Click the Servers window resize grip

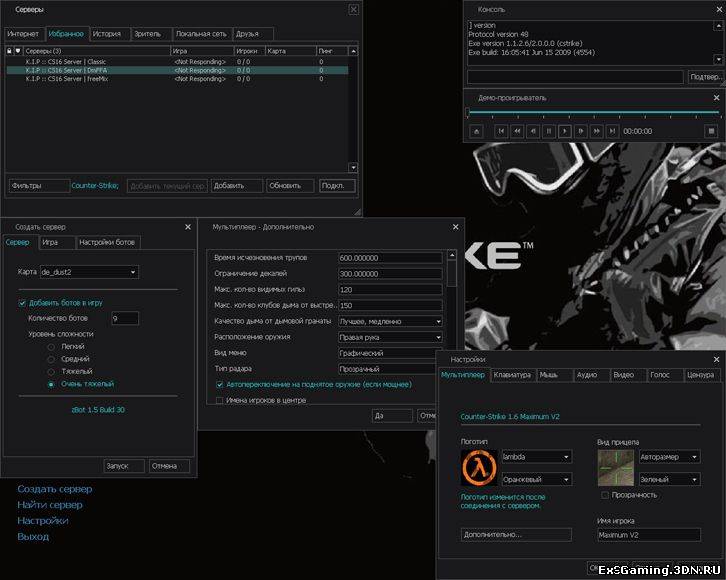tap(357, 212)
